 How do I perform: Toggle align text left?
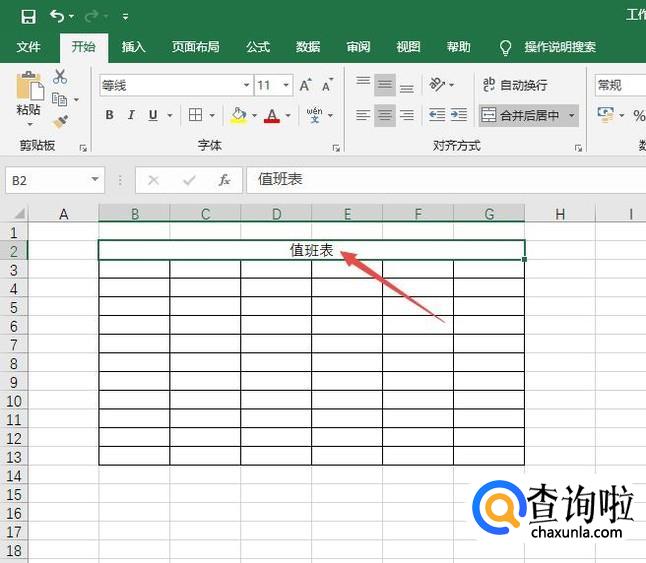[x=363, y=115]
